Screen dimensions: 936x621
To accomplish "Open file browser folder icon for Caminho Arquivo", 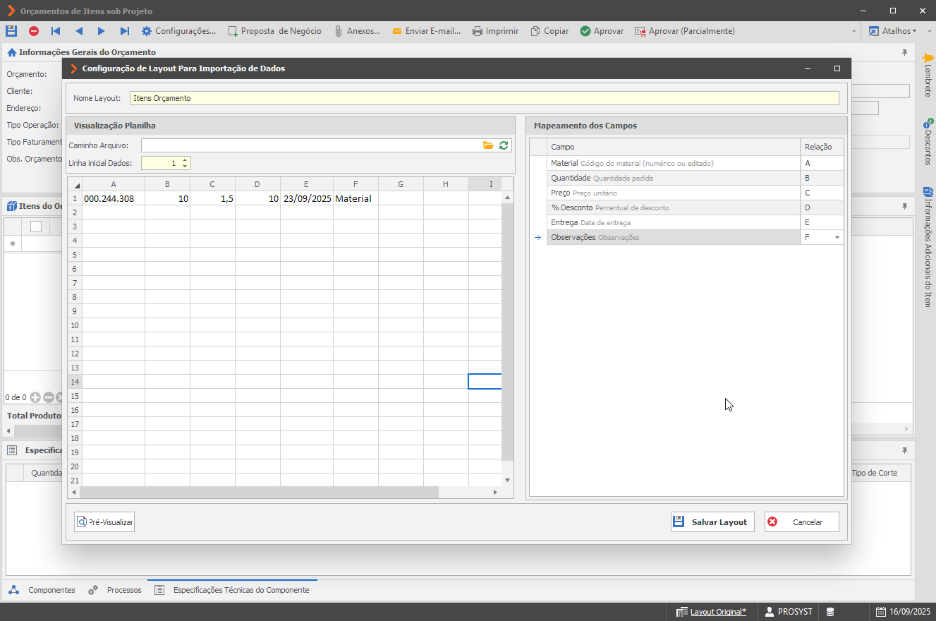I will click(488, 145).
